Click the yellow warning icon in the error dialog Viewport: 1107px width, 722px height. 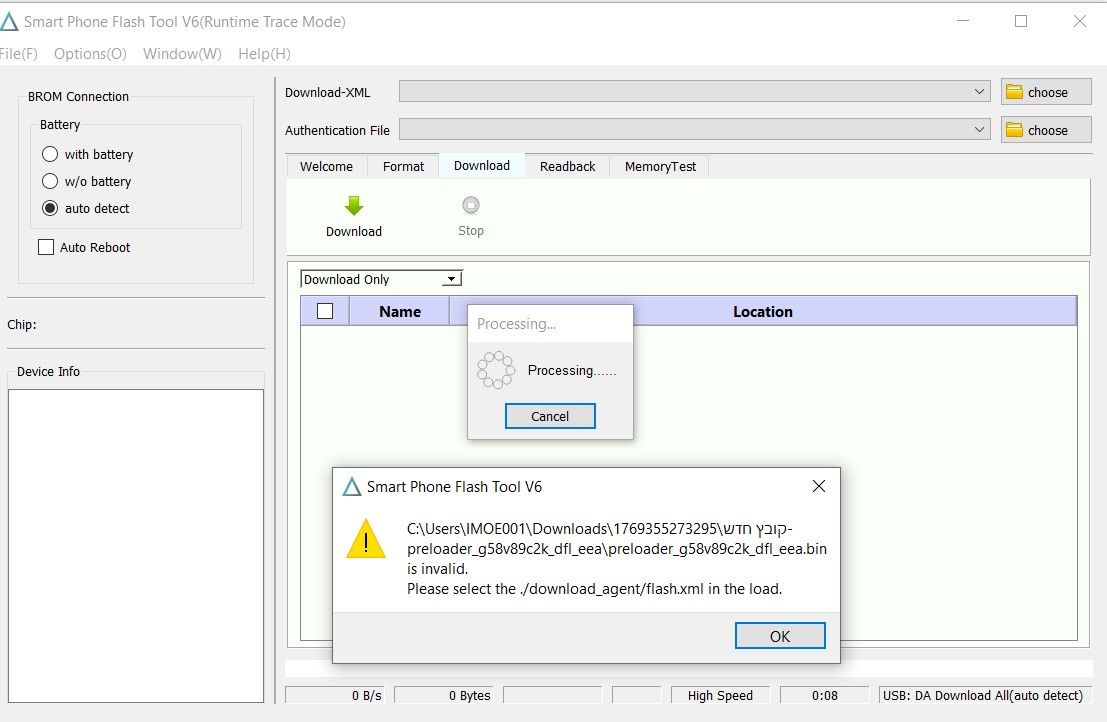coord(366,539)
